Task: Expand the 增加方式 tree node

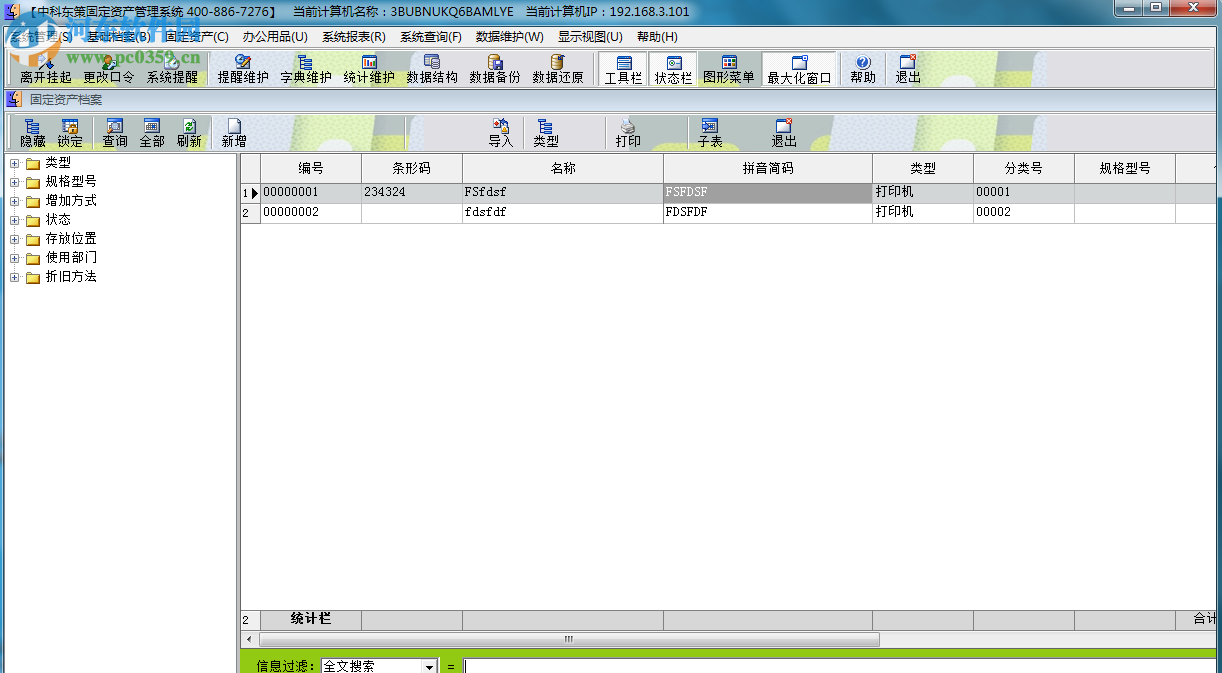Action: (15, 201)
